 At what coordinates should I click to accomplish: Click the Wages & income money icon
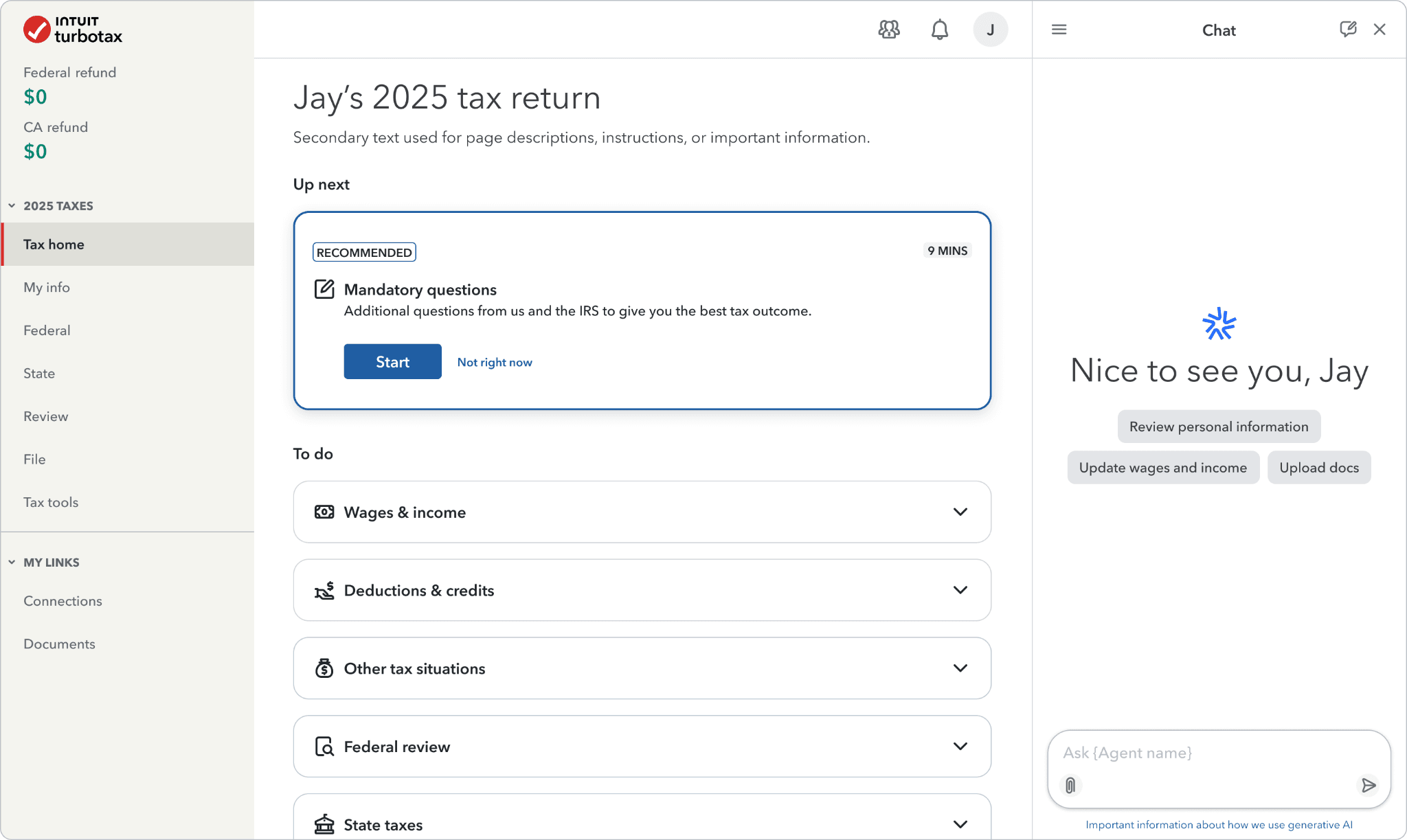point(324,512)
